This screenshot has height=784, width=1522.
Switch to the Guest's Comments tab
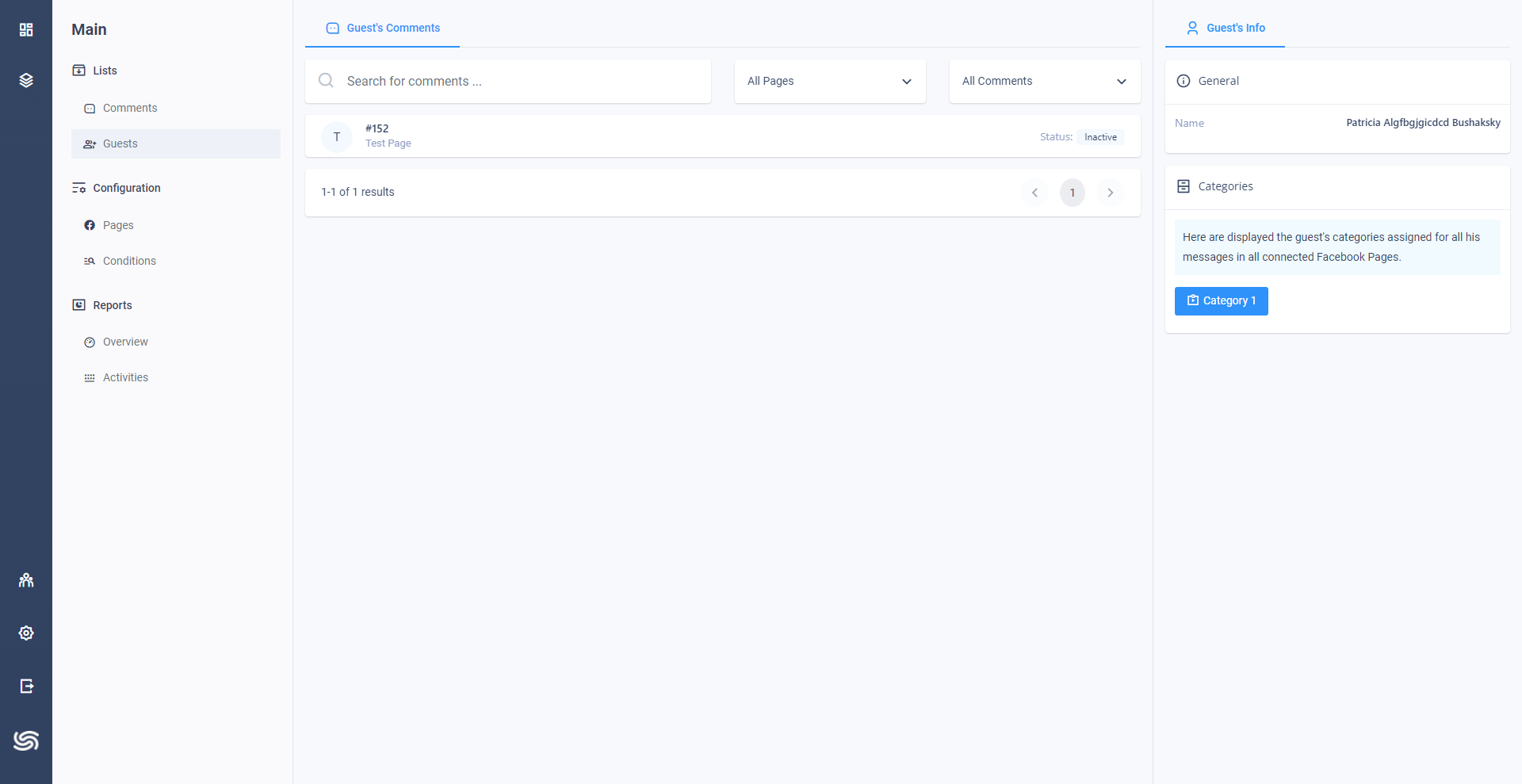point(383,28)
